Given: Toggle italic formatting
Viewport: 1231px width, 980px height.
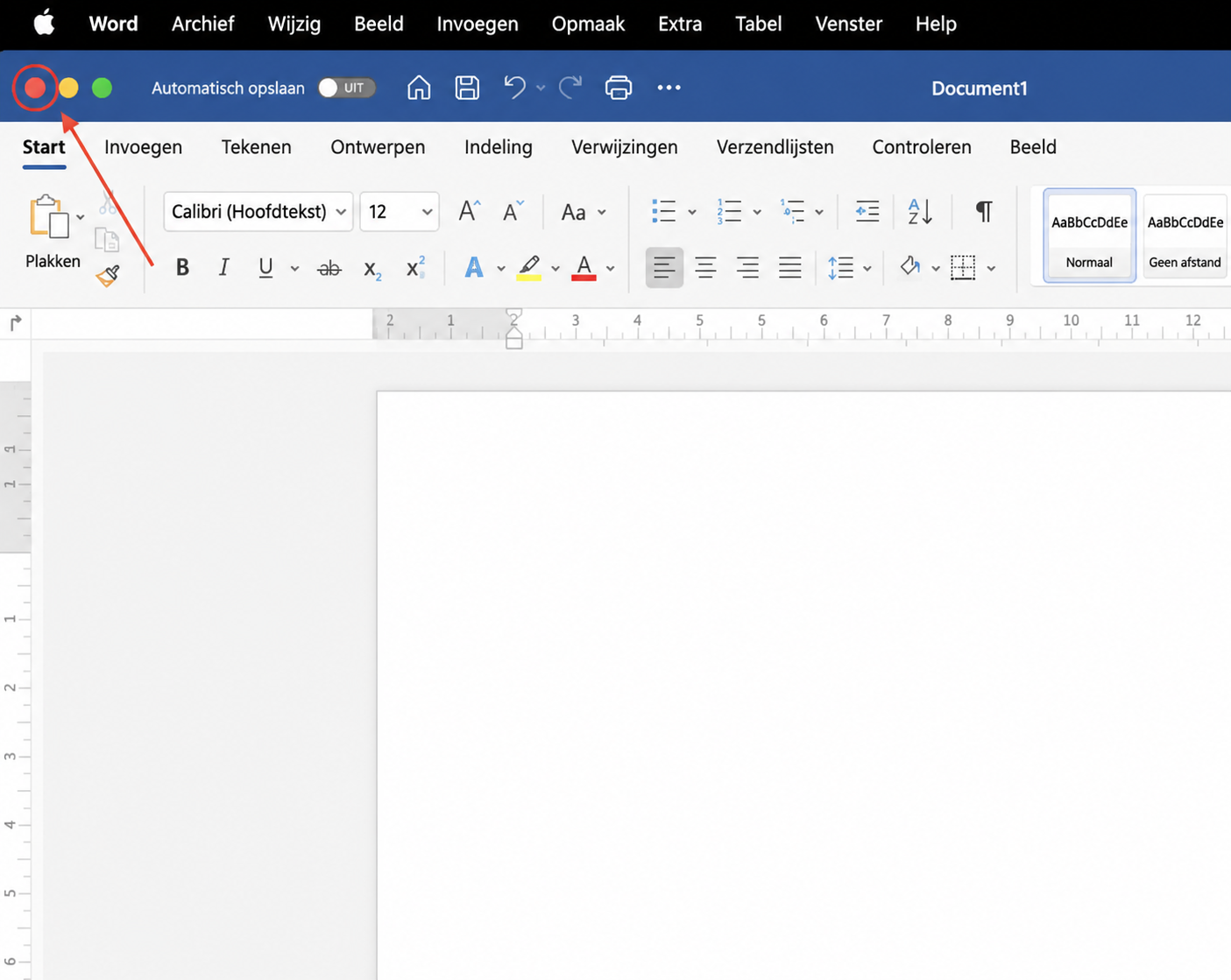Looking at the screenshot, I should (224, 267).
